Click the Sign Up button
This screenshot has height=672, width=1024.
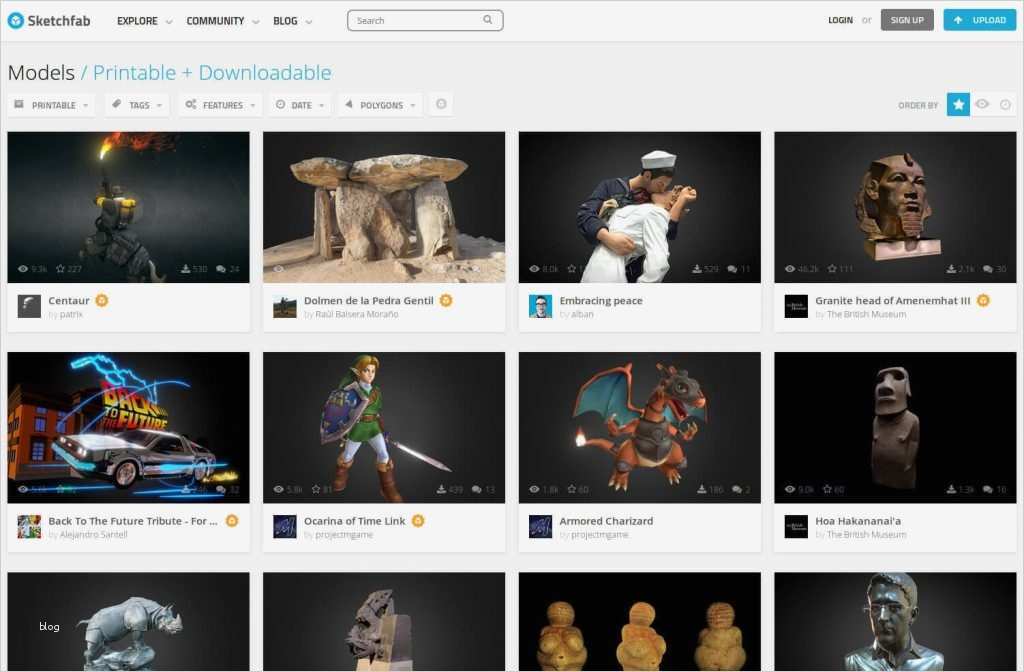[907, 20]
